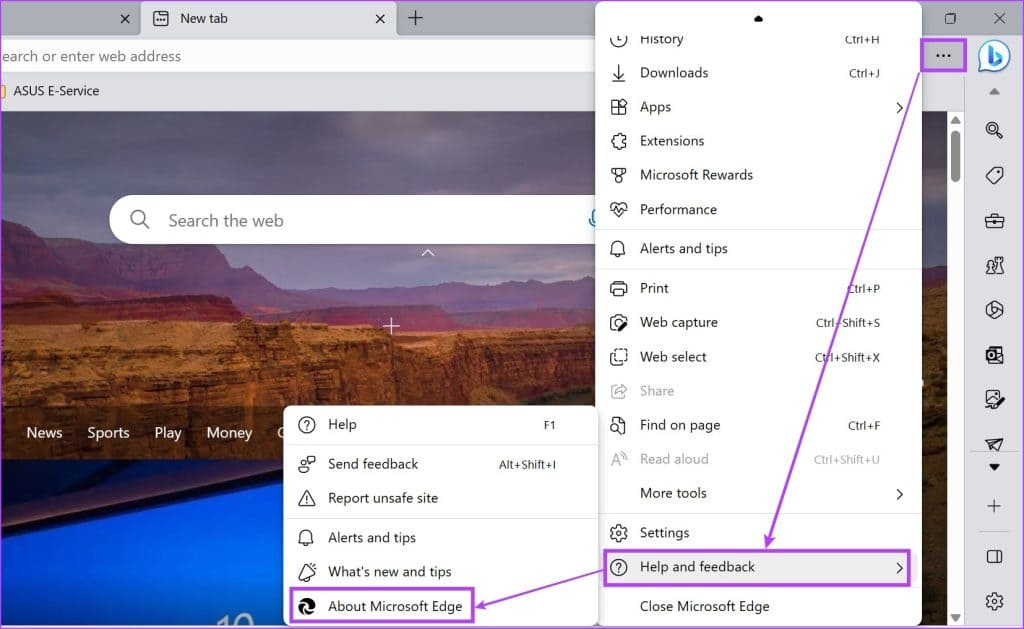Open the Sports feed tab
Screen dimensions: 1024x629
click(x=108, y=432)
